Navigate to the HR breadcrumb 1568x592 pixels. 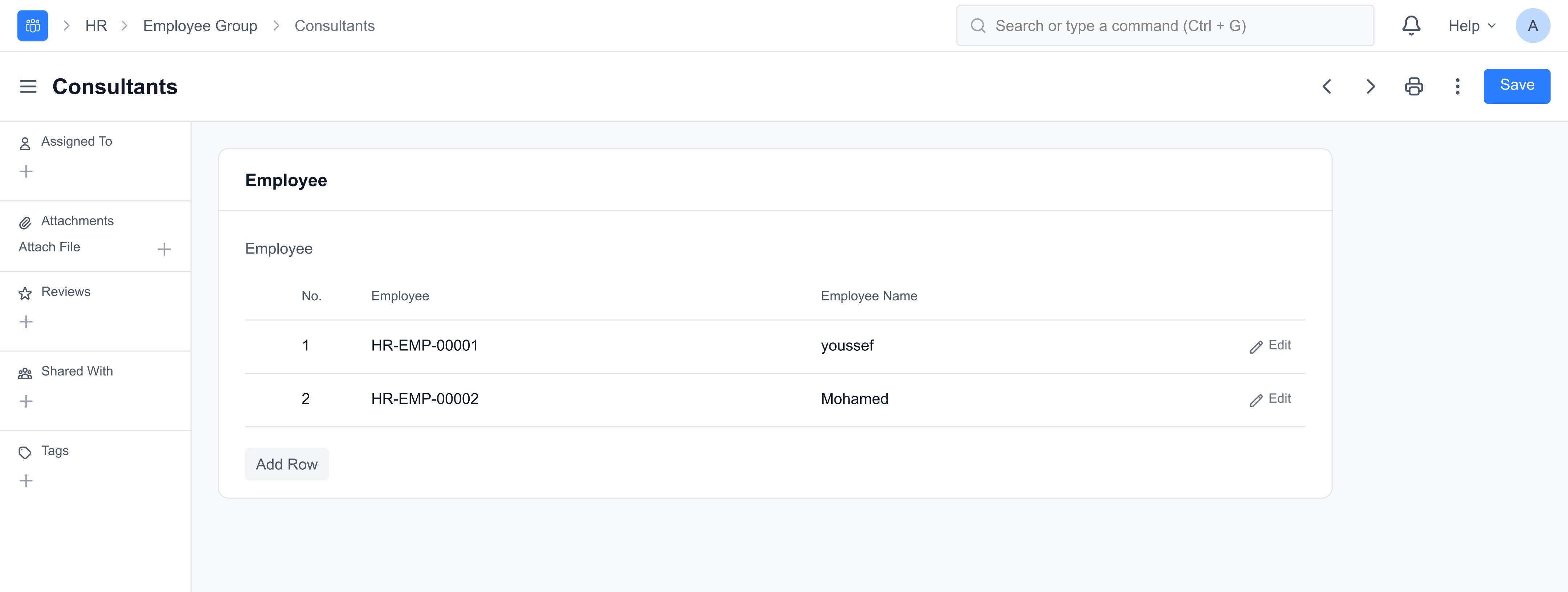click(x=96, y=25)
